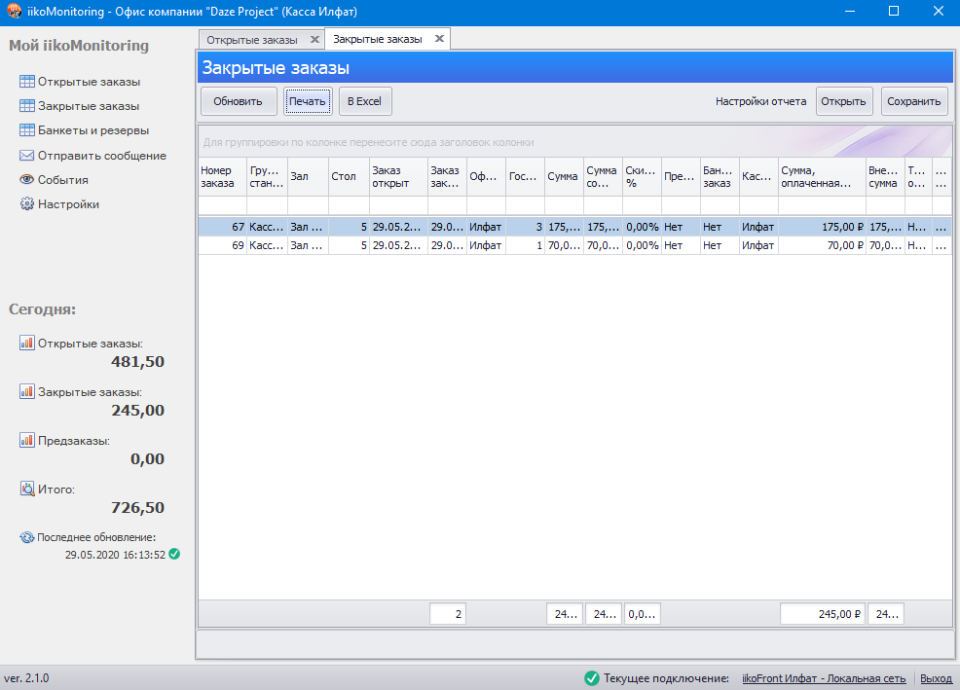This screenshot has height=690, width=960.
Task: Click the Закрытые заказы grid icon in sidebar
Action: (x=27, y=106)
